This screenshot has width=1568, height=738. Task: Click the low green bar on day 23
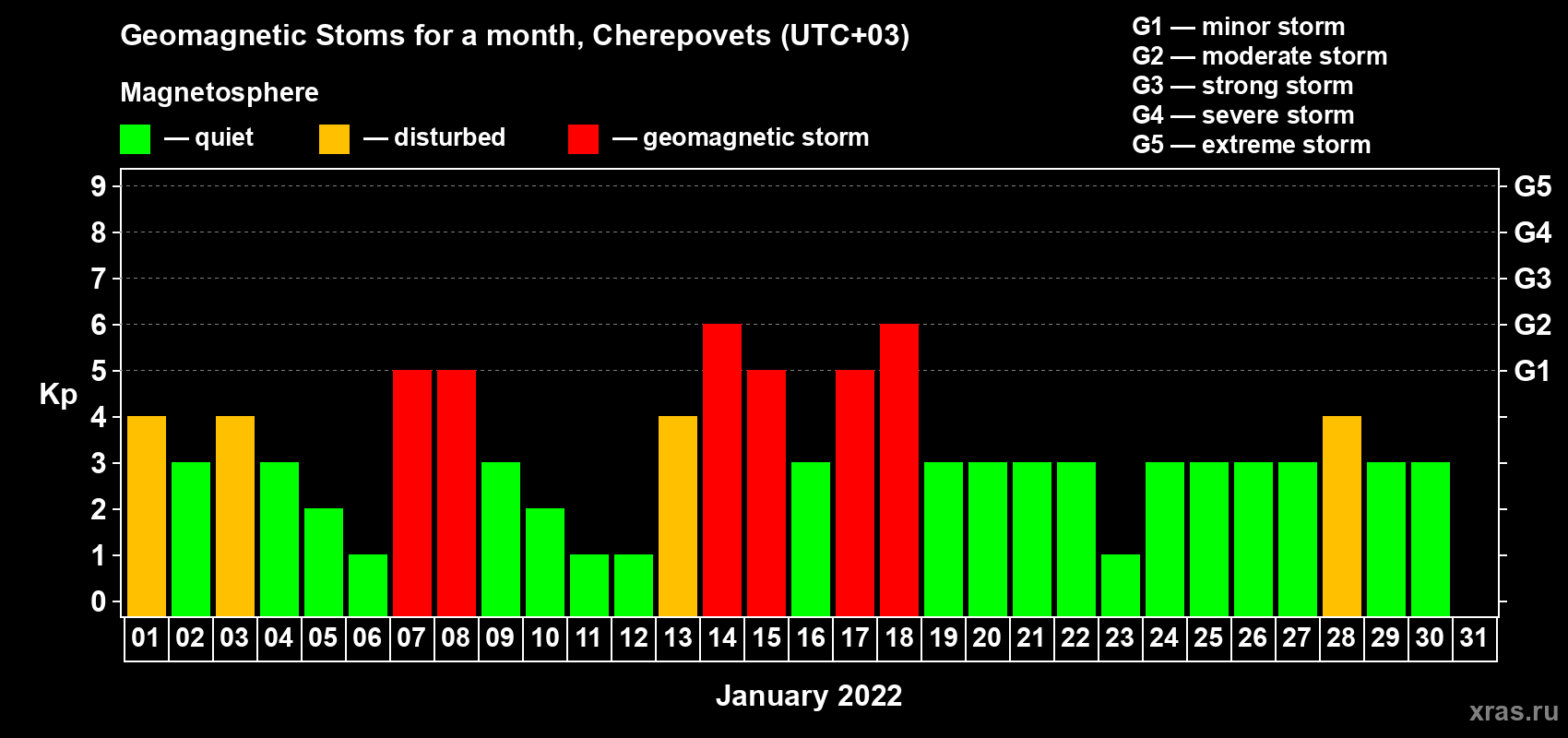coord(1121,585)
